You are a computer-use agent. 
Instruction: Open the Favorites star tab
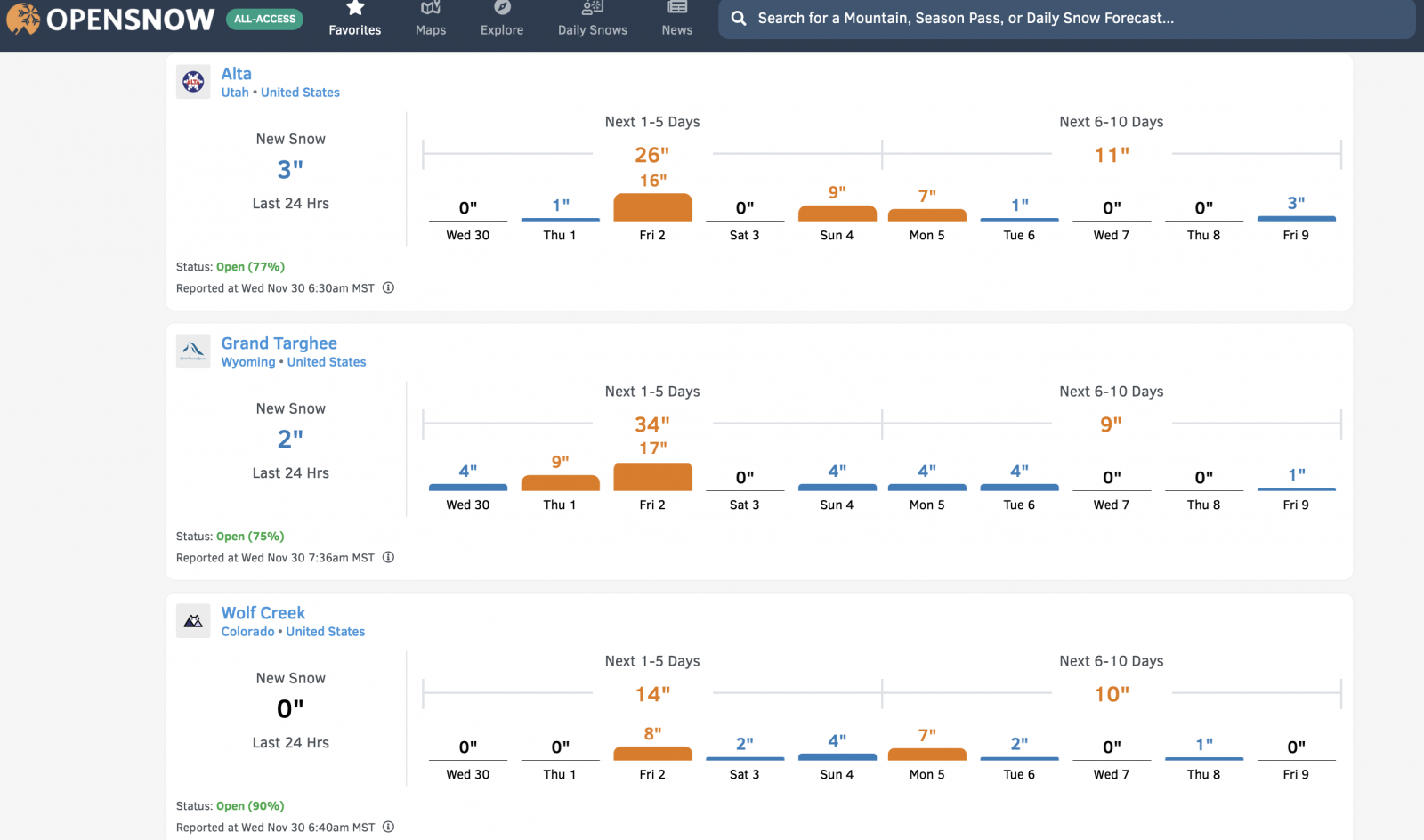tap(355, 9)
